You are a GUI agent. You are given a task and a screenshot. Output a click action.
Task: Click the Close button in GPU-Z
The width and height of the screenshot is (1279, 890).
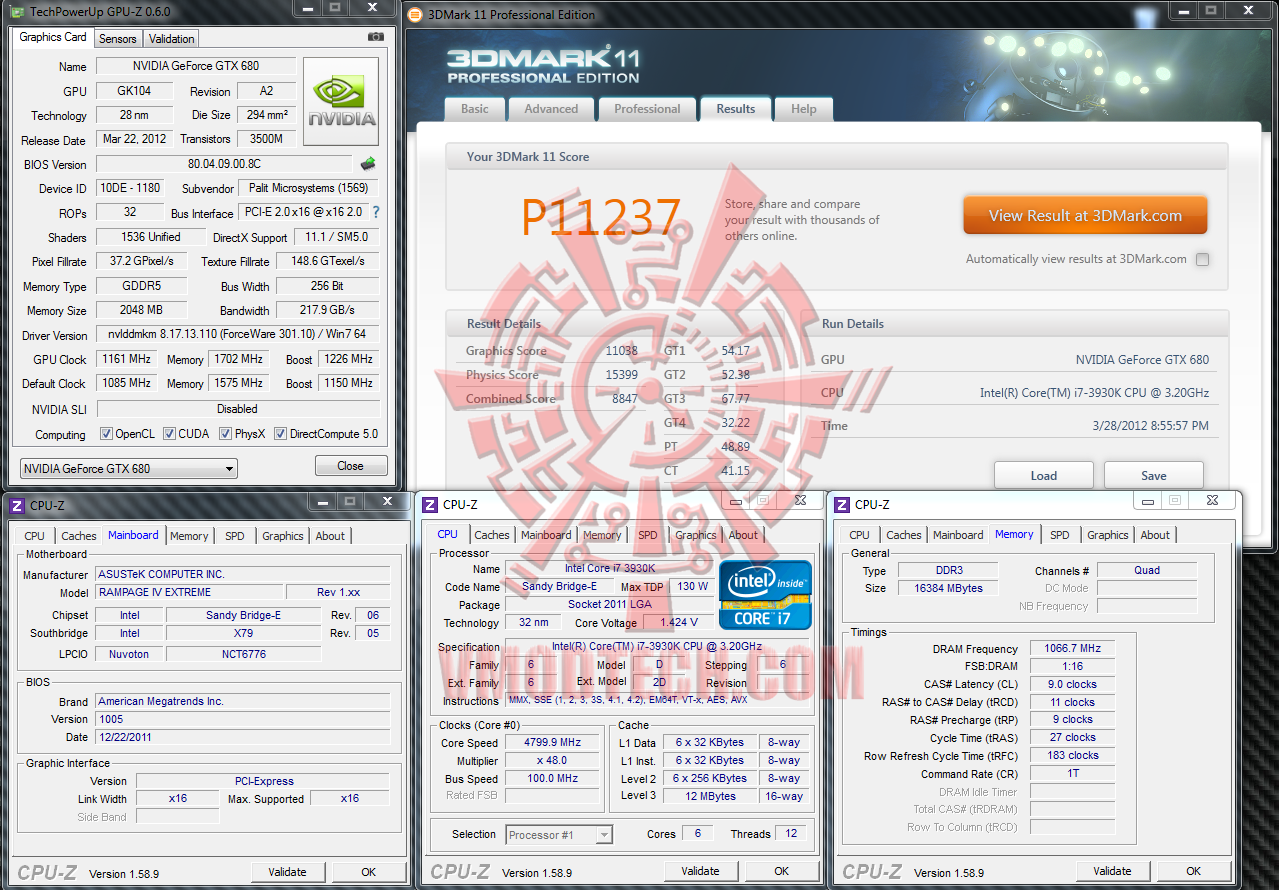(x=350, y=466)
